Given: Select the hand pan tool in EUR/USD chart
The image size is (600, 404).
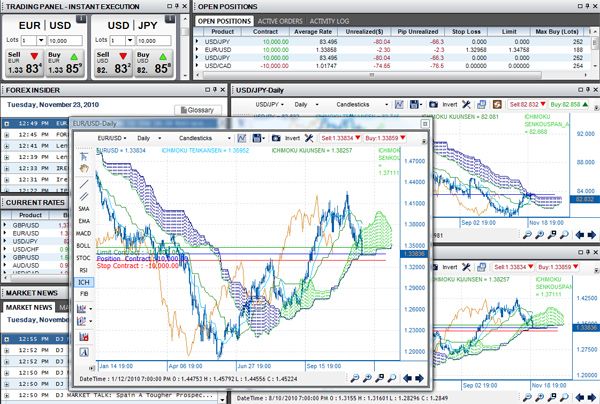Looking at the screenshot, I should pyautogui.click(x=84, y=168).
